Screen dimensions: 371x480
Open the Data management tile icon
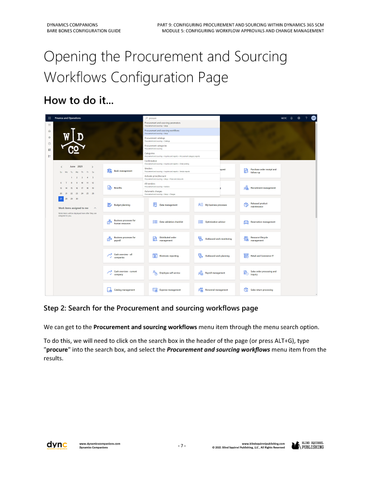click(155, 205)
